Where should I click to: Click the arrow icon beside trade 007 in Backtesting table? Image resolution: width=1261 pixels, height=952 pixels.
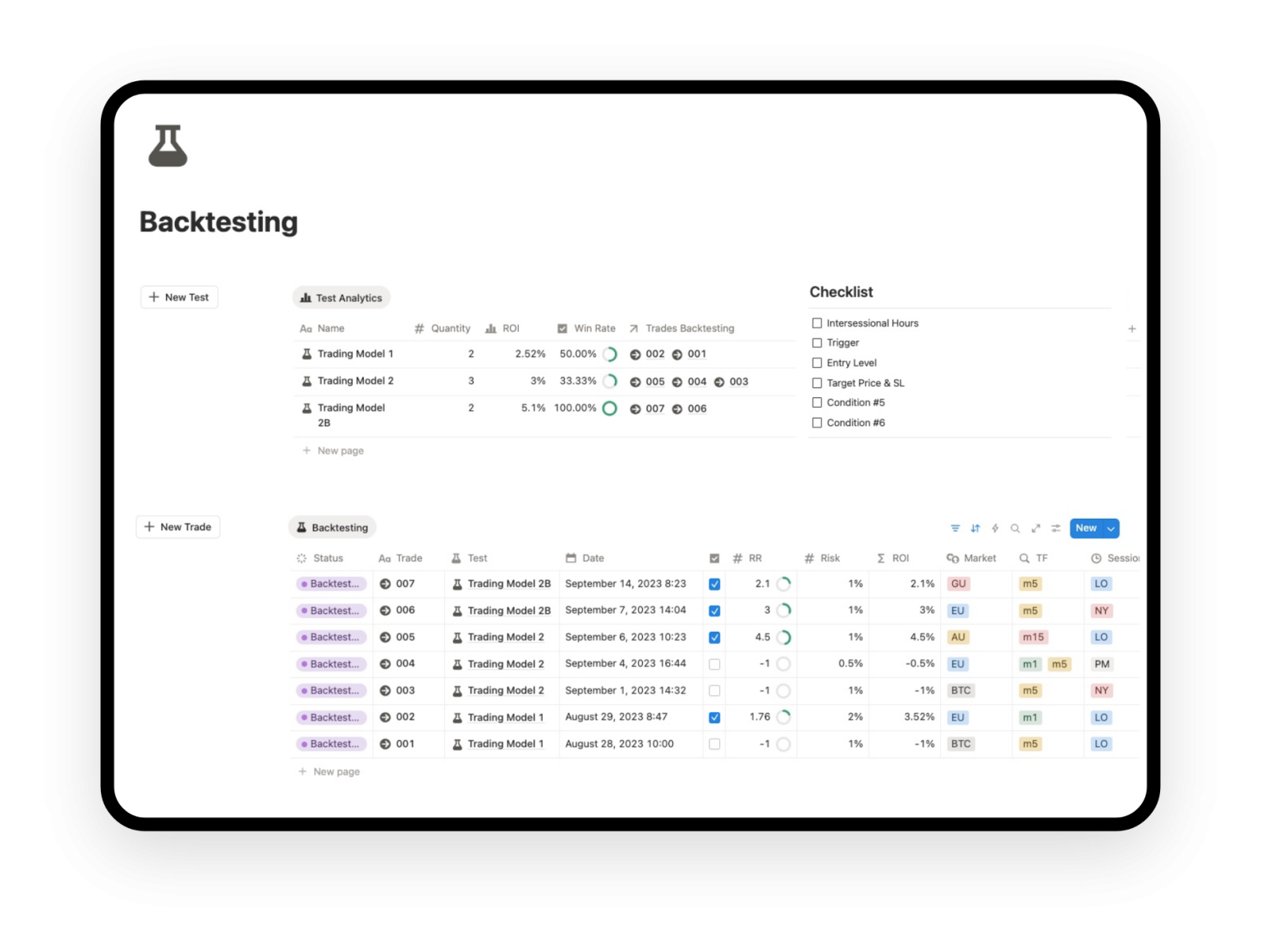(385, 584)
